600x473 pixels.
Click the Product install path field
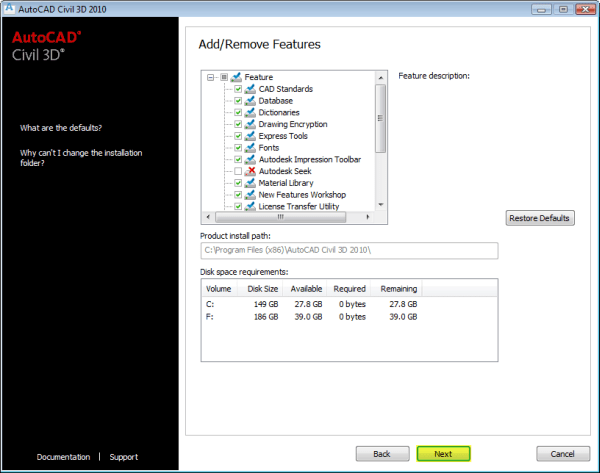tap(349, 251)
